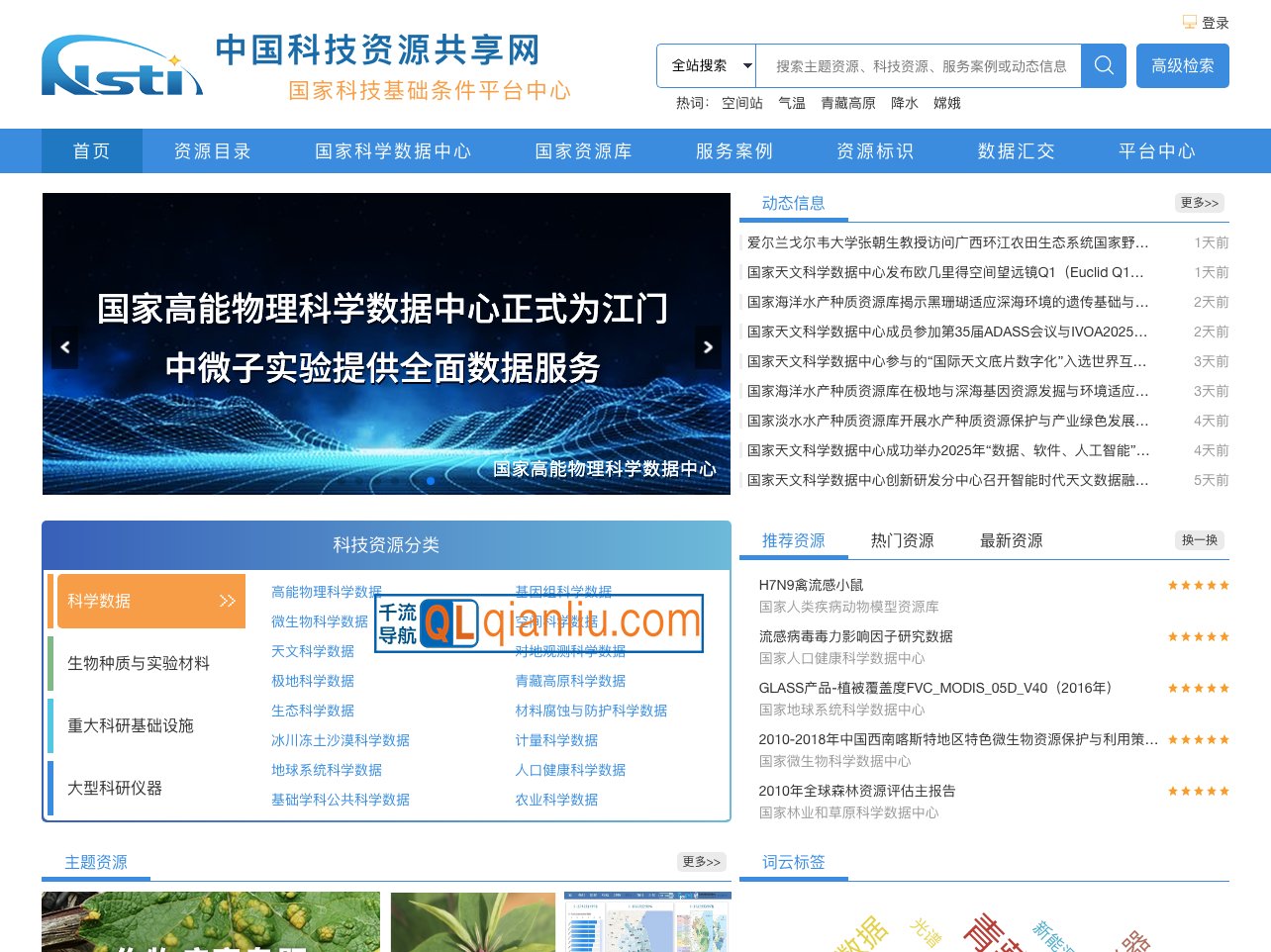Switch to the 热门资源 tab
Viewport: 1271px width, 952px height.
click(901, 540)
